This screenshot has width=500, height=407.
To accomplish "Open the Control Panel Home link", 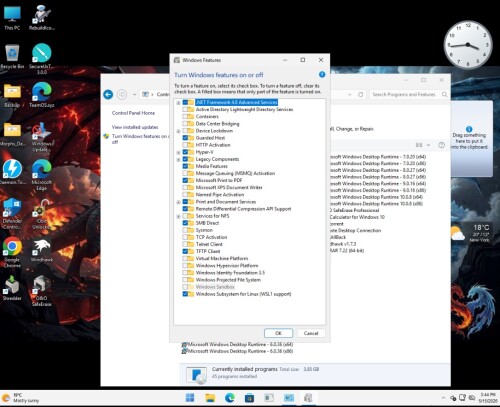I will click(x=133, y=113).
